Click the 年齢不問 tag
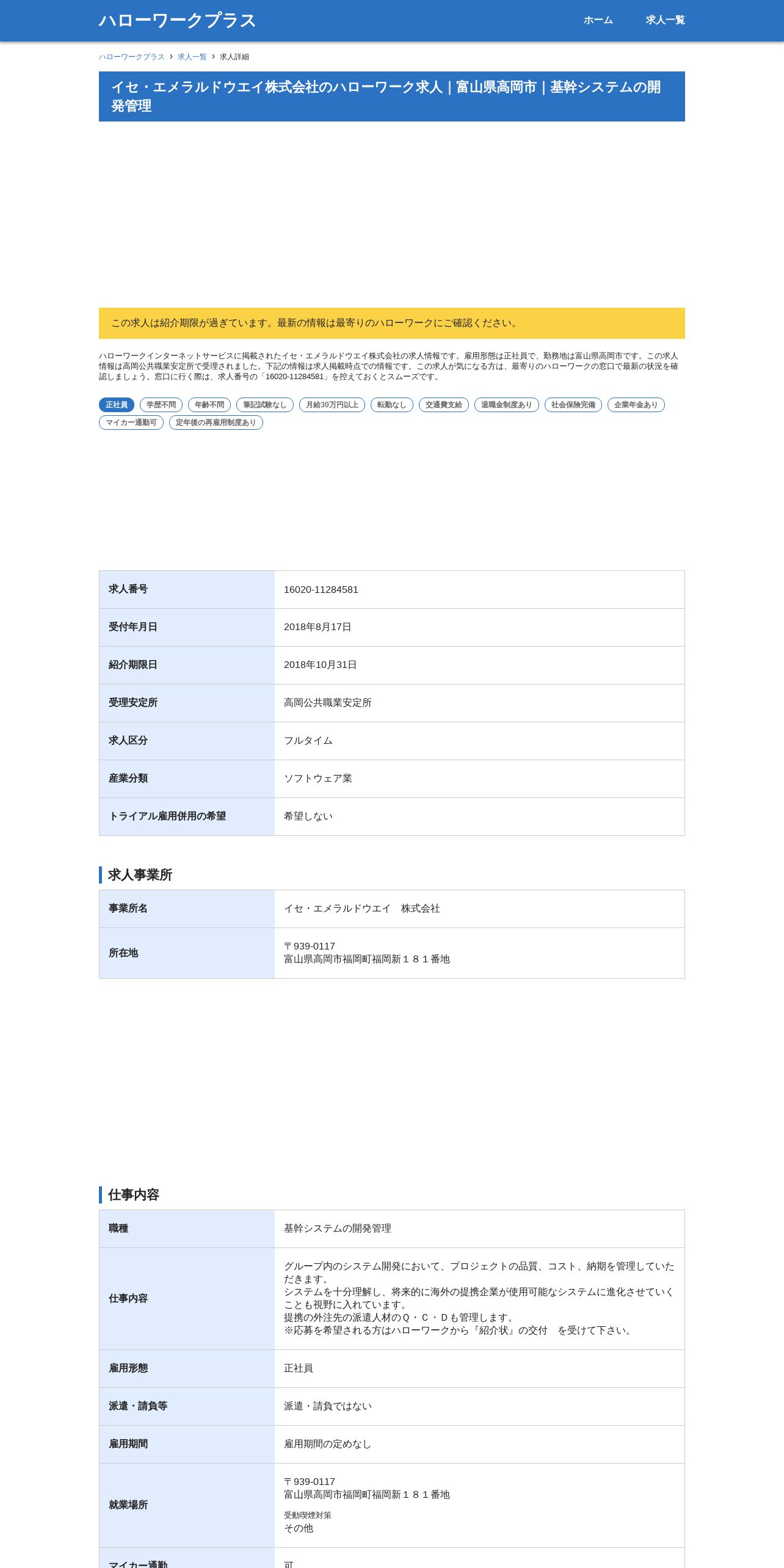 pos(209,405)
